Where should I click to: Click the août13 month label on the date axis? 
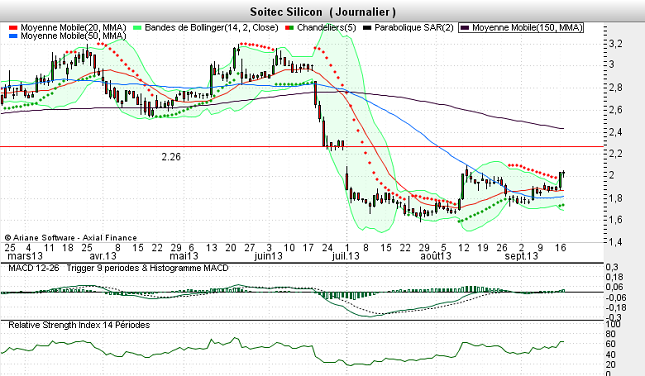(436, 256)
